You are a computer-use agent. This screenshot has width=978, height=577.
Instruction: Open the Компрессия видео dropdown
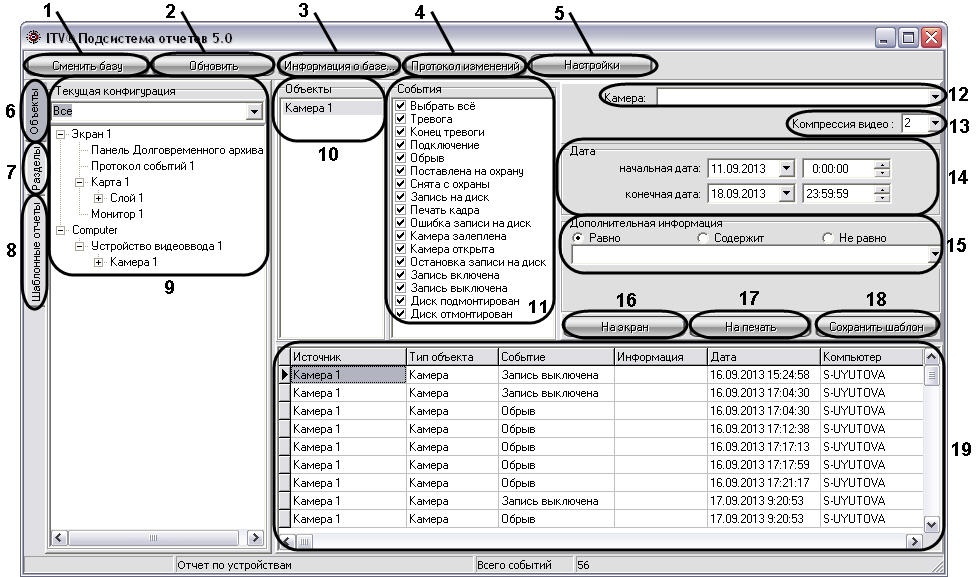pyautogui.click(x=933, y=123)
